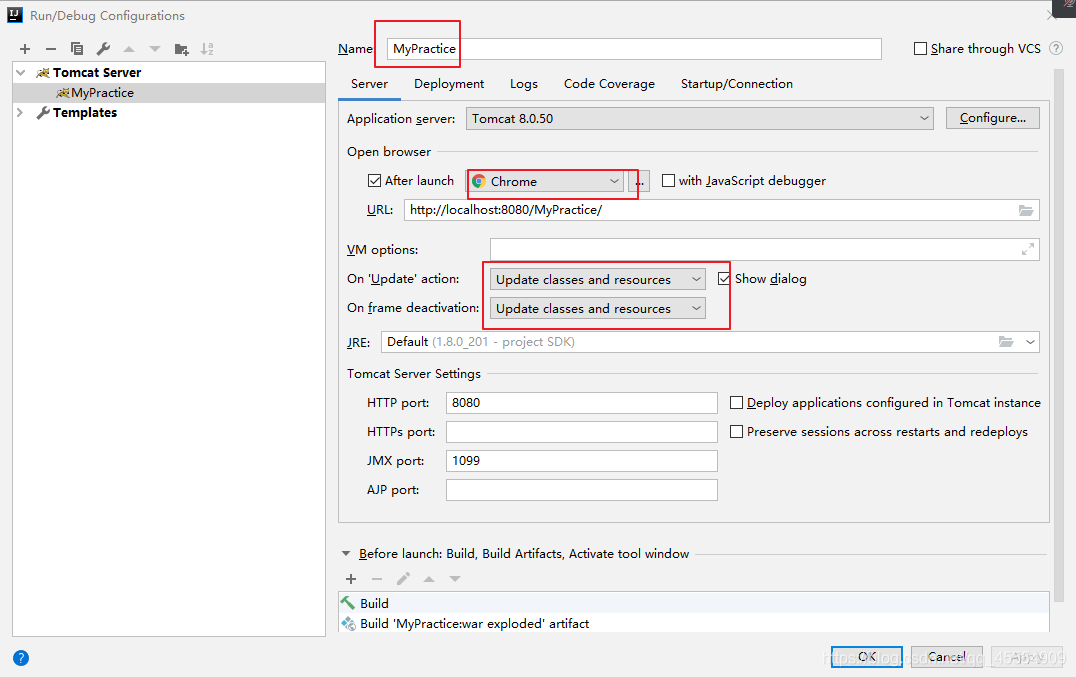The width and height of the screenshot is (1076, 677).
Task: Enable with JavaScript debugger checkbox
Action: [x=668, y=180]
